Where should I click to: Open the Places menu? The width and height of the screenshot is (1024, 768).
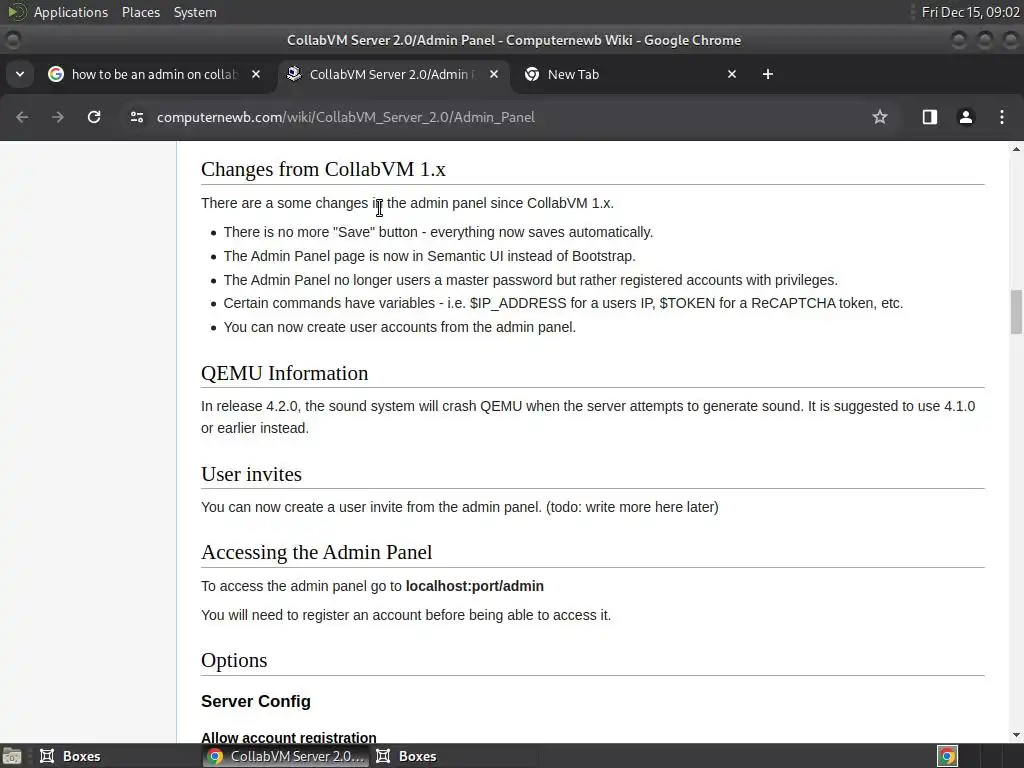(141, 12)
